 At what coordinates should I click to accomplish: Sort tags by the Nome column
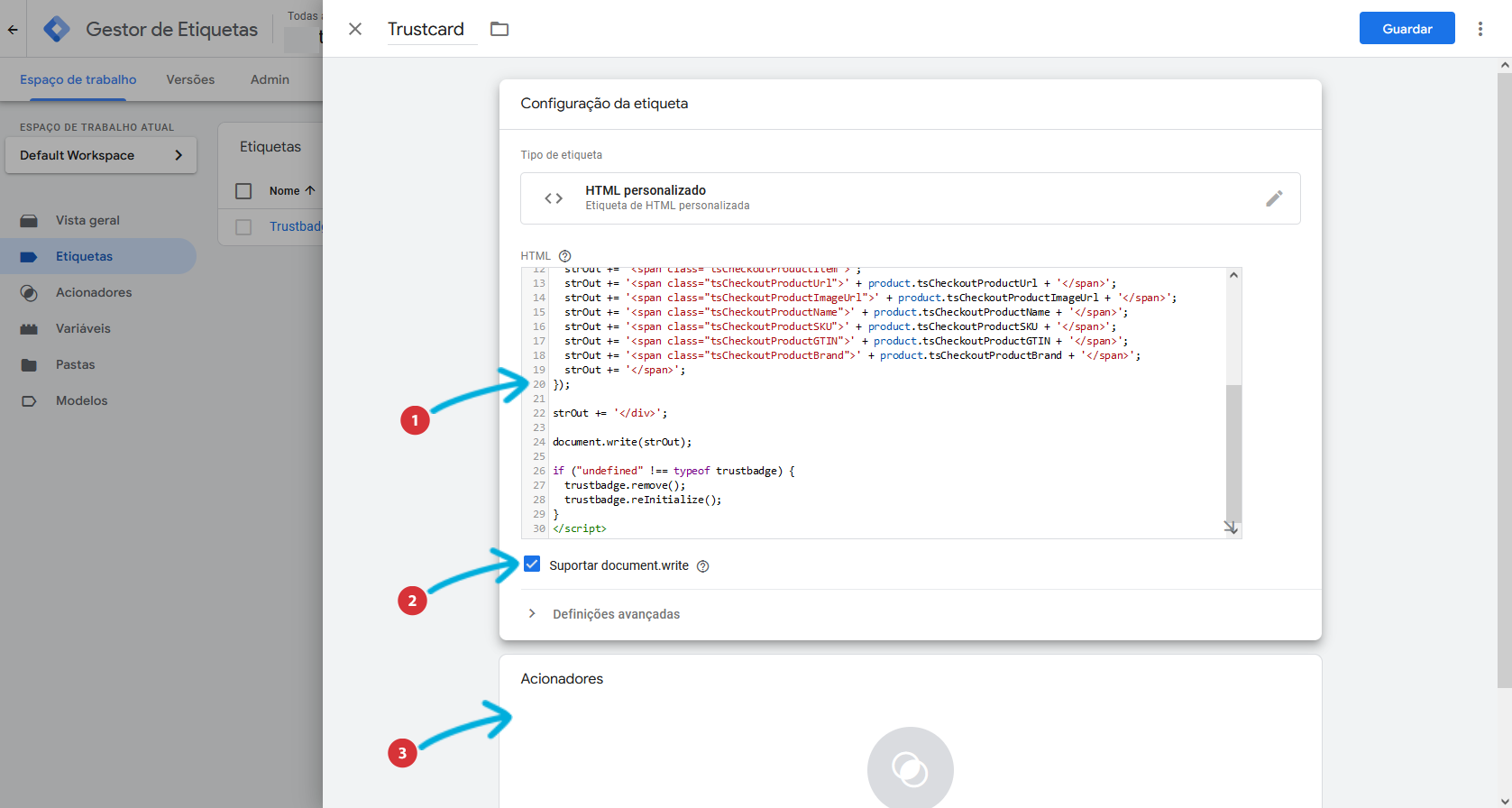292,191
